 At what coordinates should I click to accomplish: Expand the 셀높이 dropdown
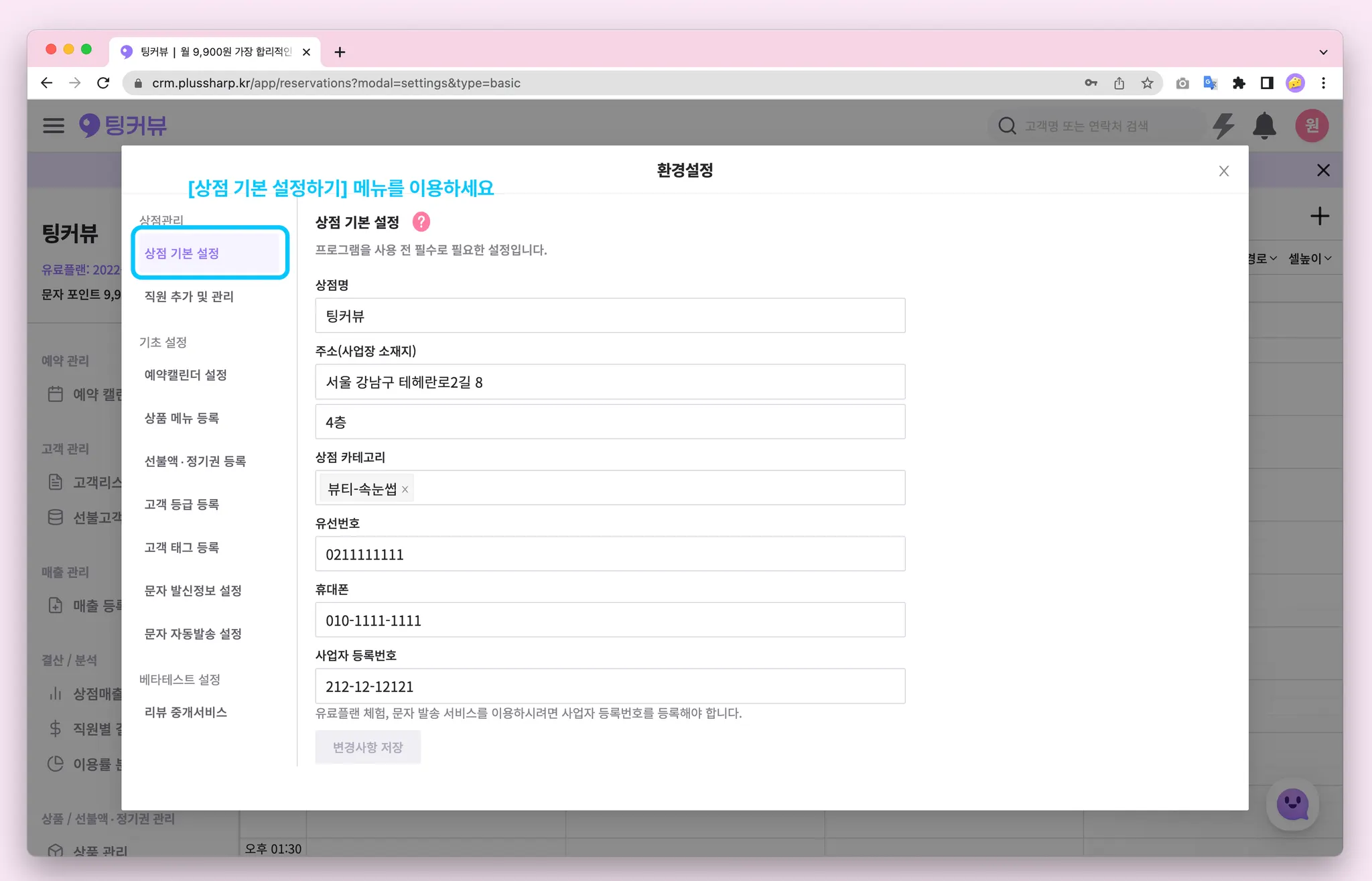[1310, 259]
